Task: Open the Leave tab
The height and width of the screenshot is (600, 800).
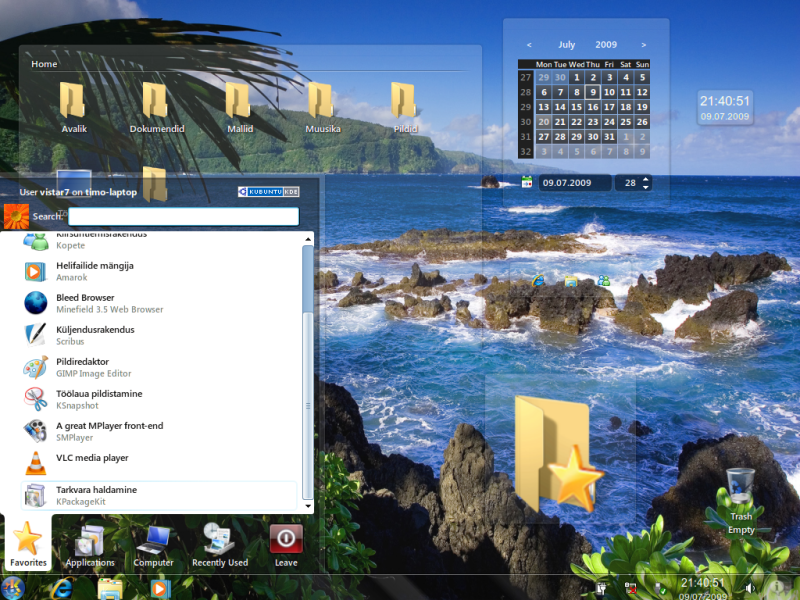Action: coord(286,544)
